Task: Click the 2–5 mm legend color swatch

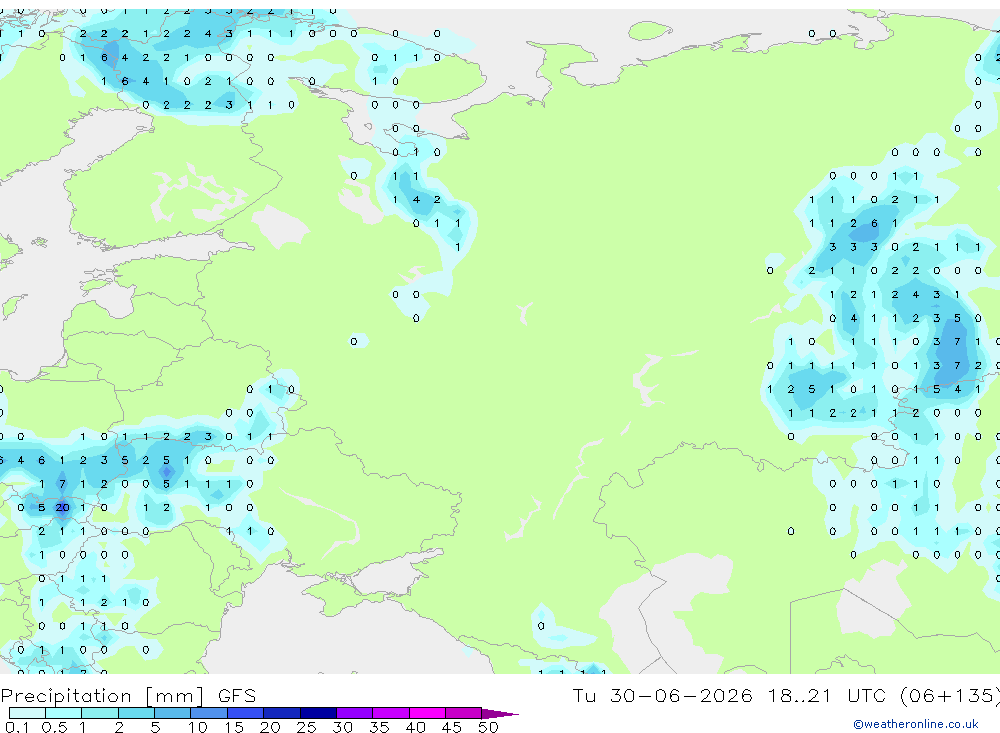Action: coord(136,713)
